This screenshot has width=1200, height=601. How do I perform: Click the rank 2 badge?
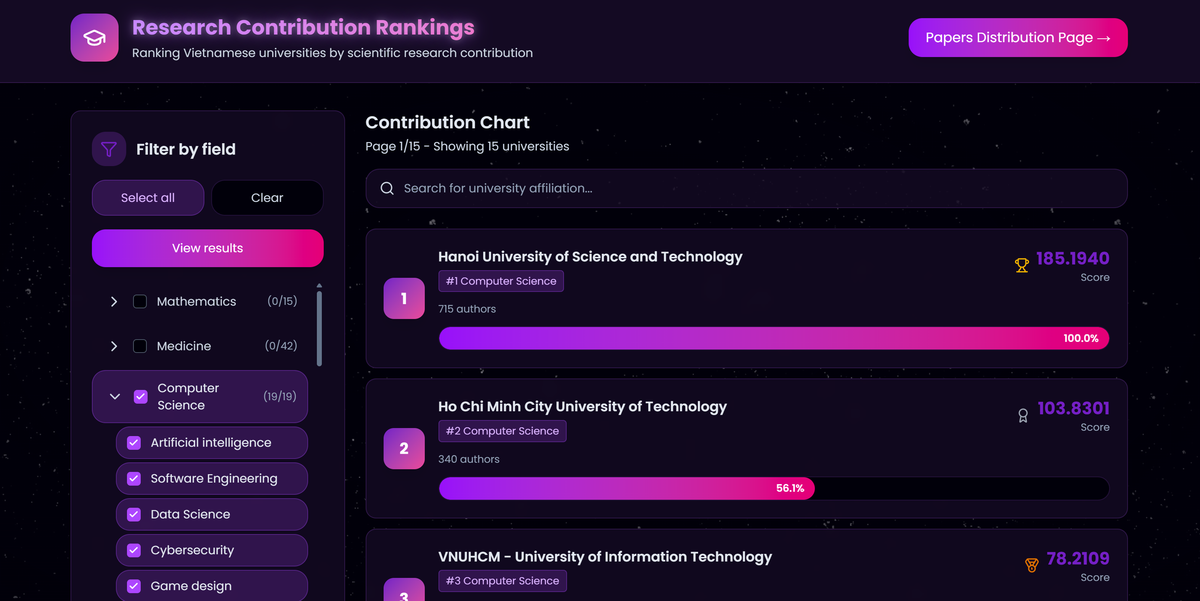[x=404, y=448]
